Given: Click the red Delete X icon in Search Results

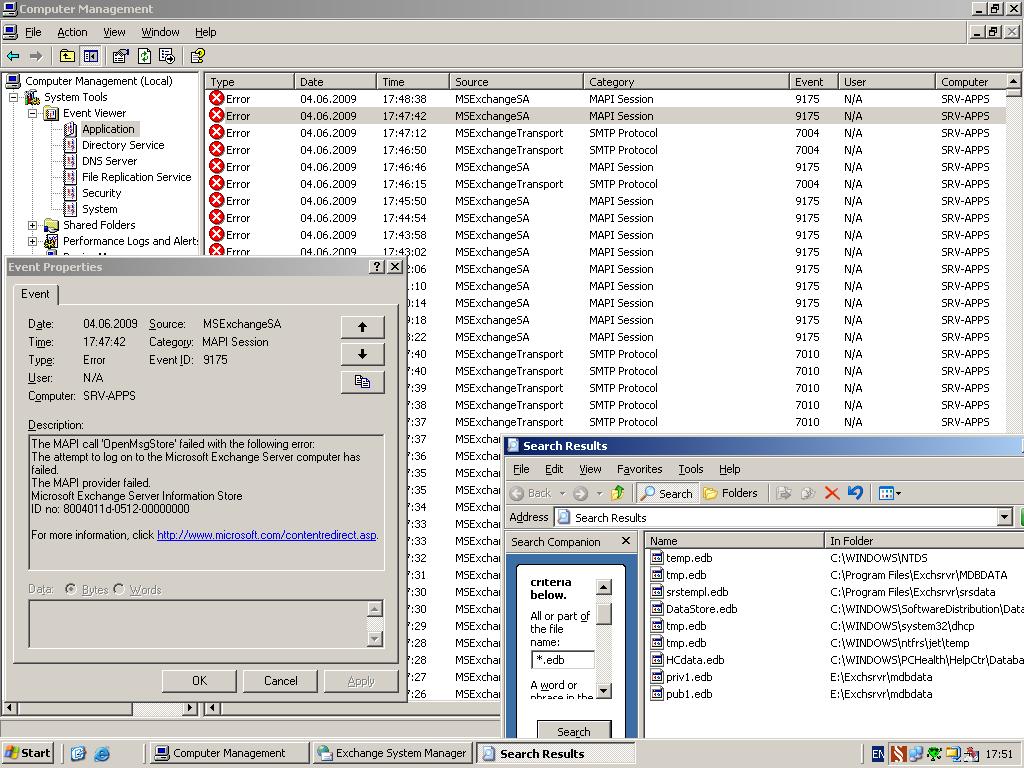Looking at the screenshot, I should pyautogui.click(x=831, y=493).
